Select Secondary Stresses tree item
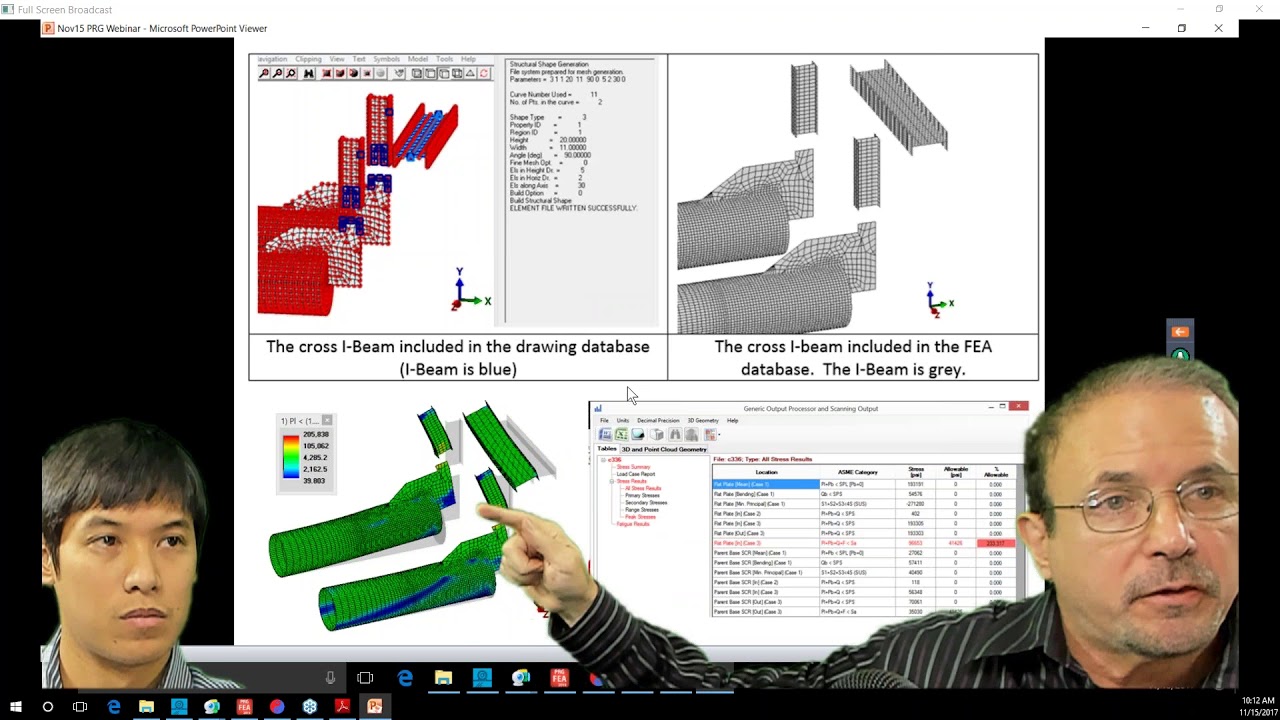1280x720 pixels. tap(646, 503)
